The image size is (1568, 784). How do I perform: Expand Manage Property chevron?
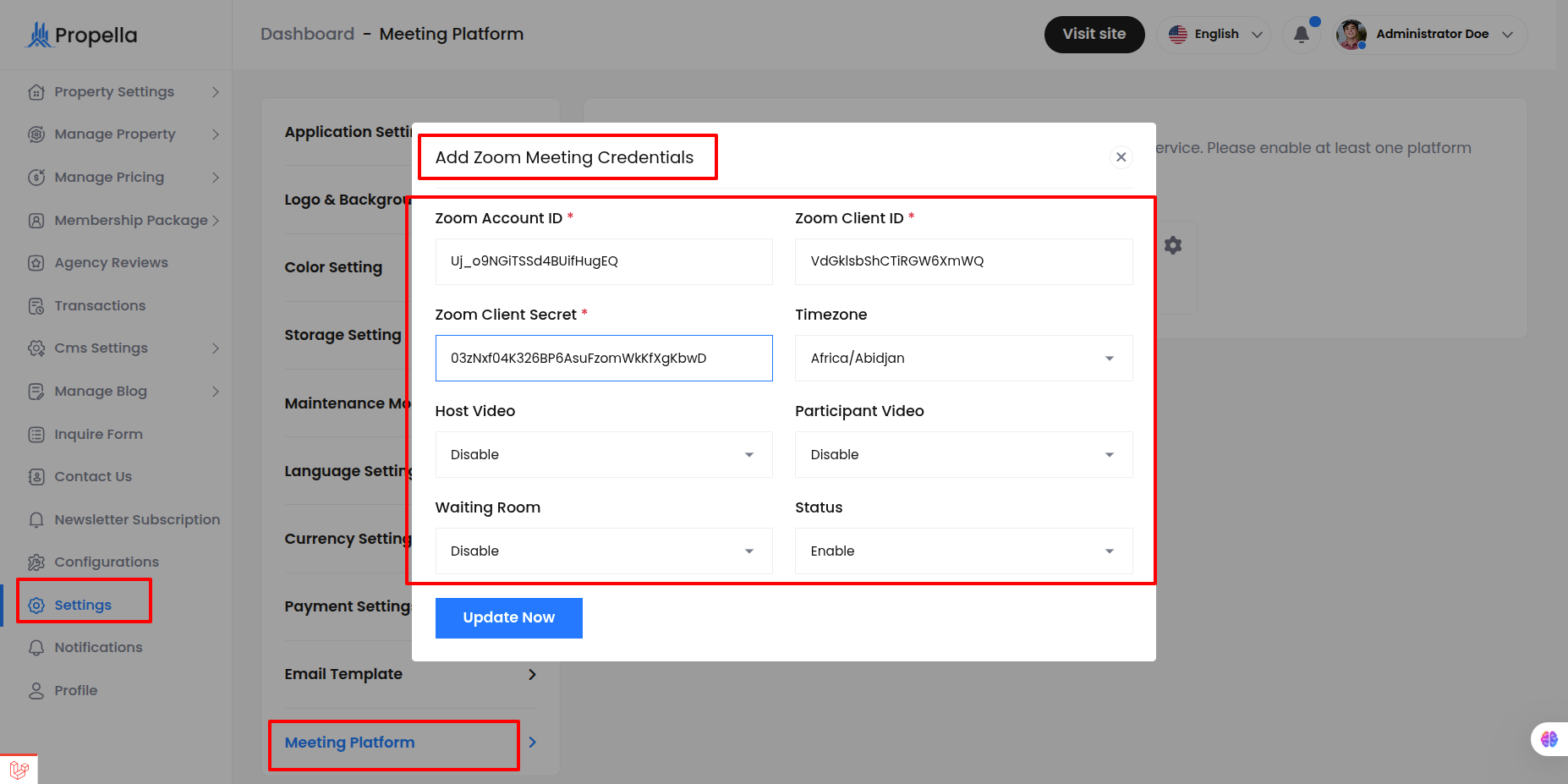pos(216,134)
